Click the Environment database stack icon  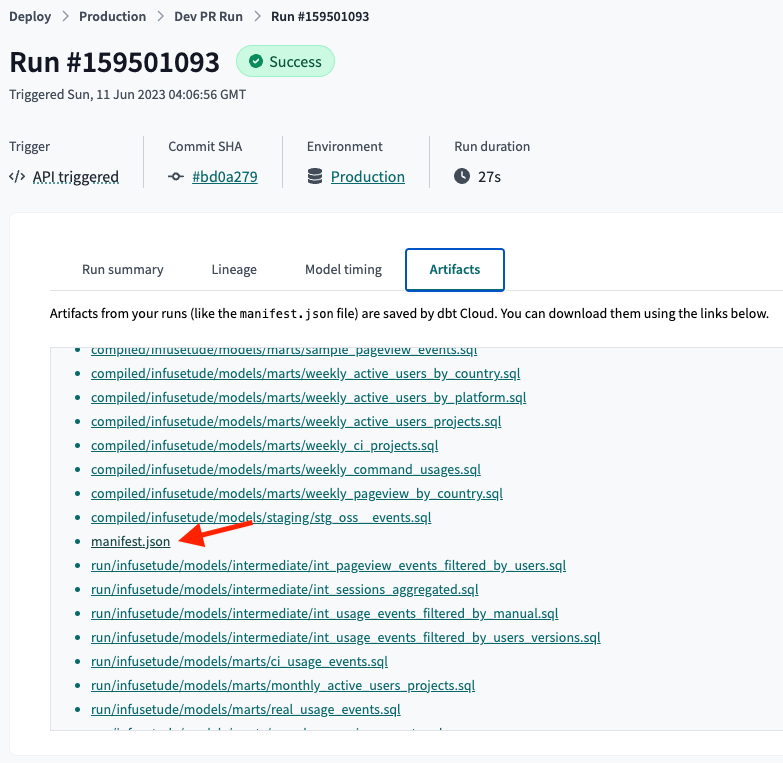315,177
